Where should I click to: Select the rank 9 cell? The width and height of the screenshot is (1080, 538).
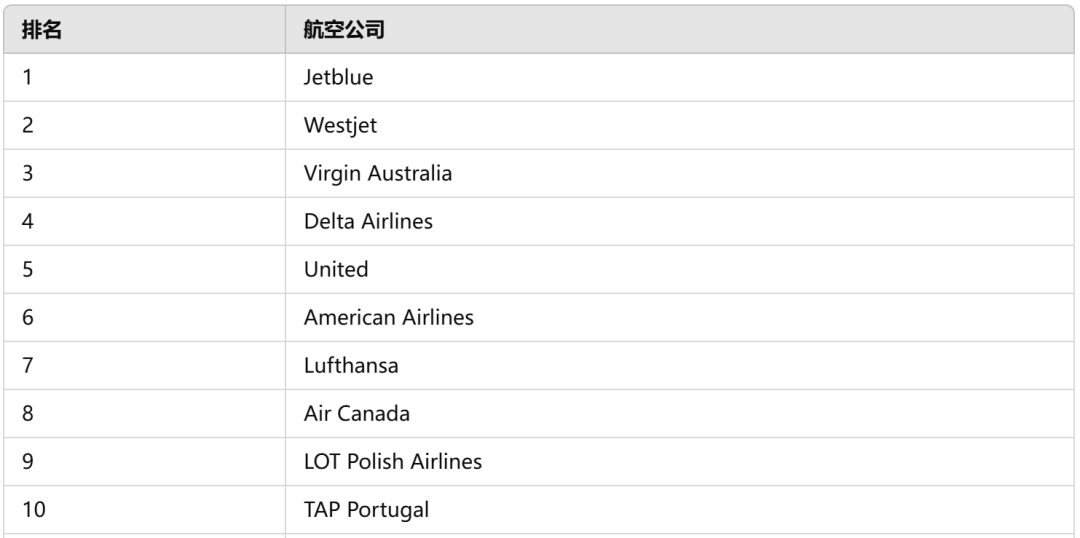[x=144, y=462]
